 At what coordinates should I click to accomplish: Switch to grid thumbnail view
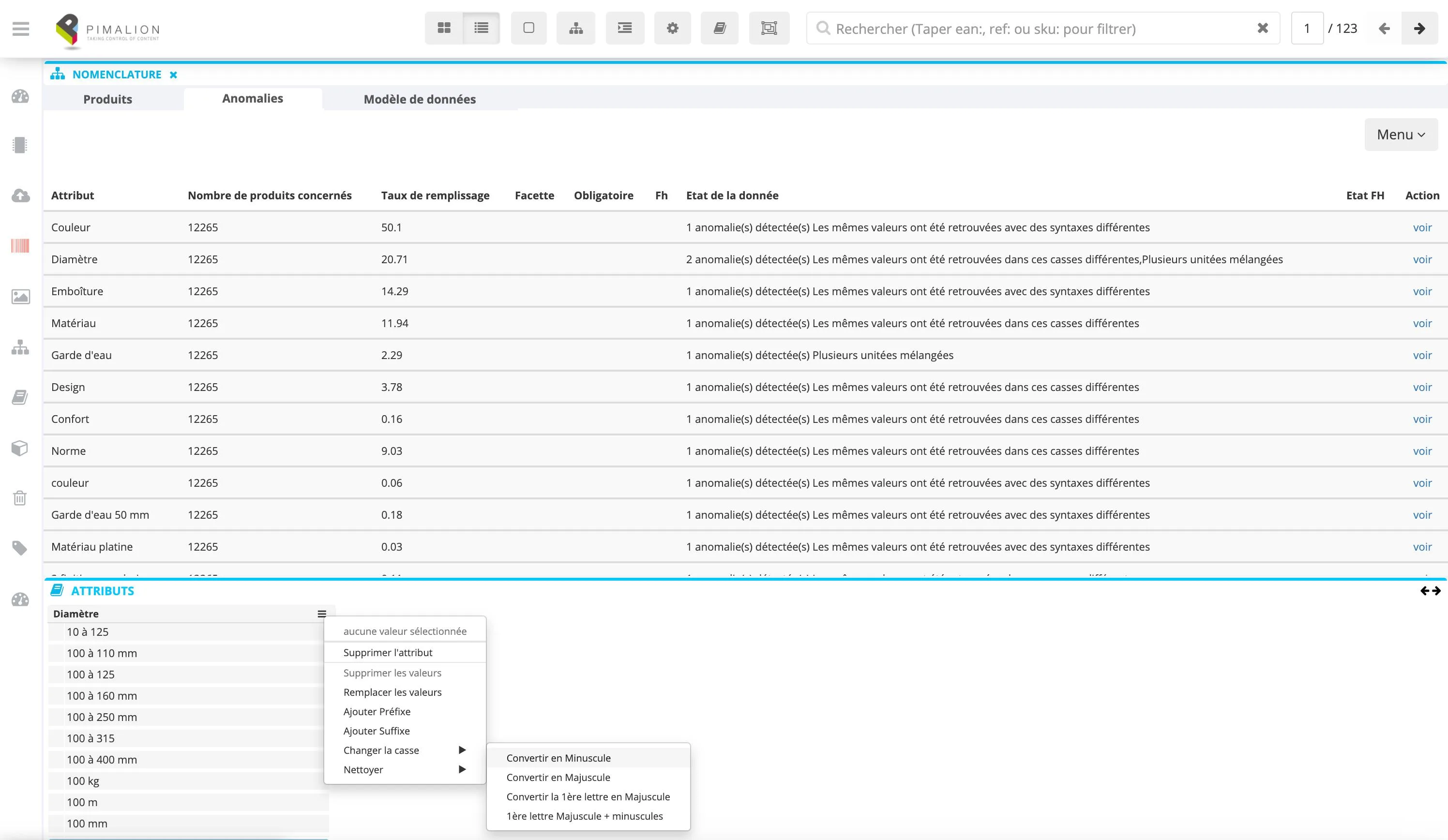tap(444, 28)
